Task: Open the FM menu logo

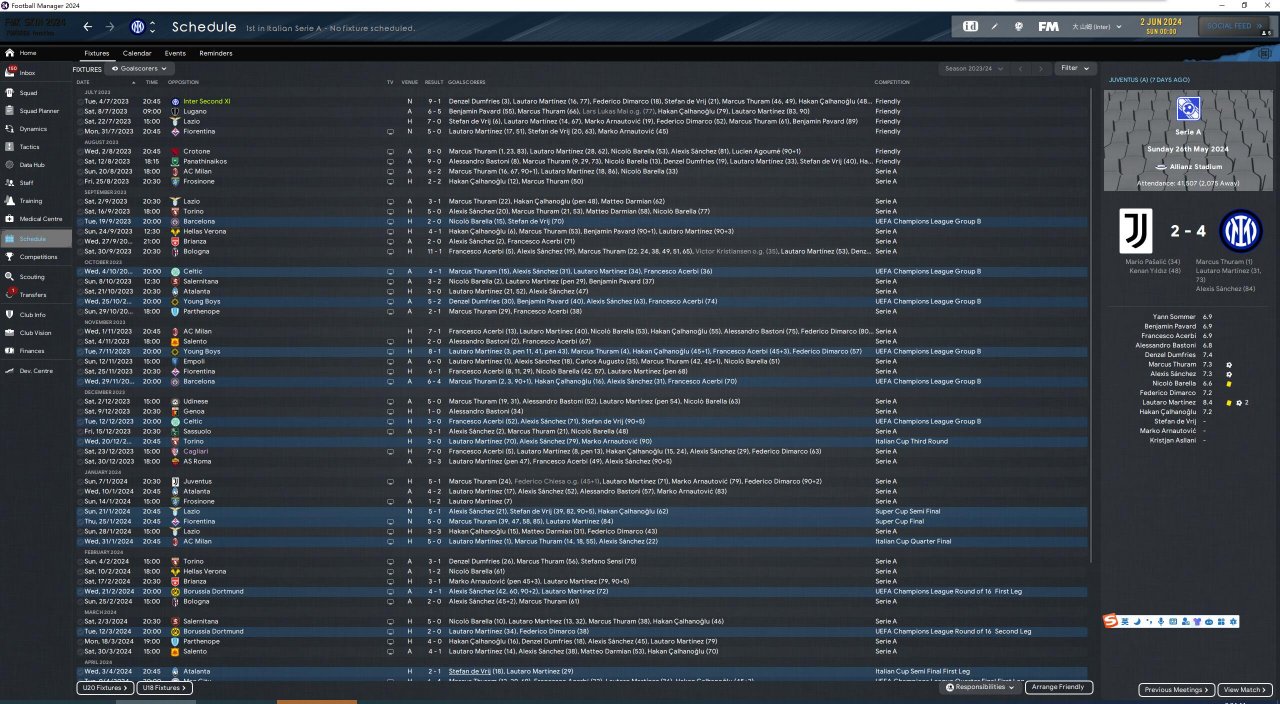Action: click(x=1049, y=27)
